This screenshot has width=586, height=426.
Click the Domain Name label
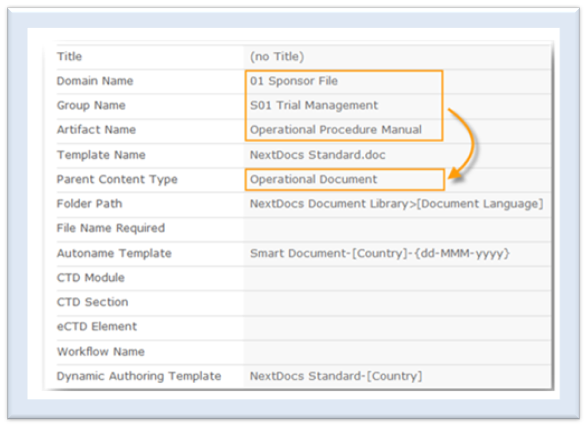95,81
